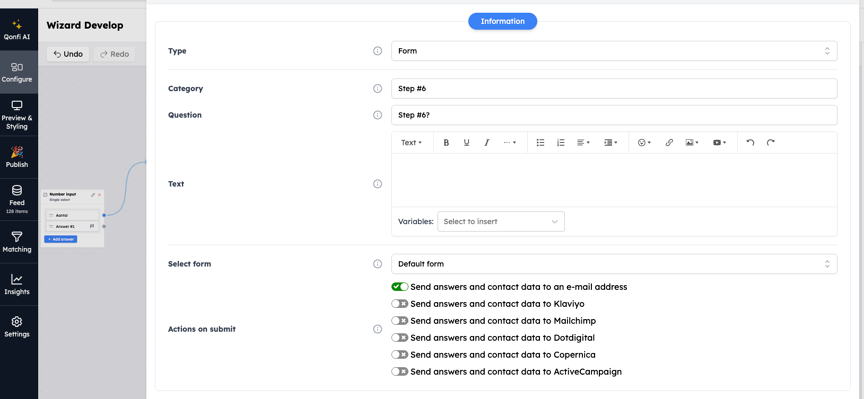Click the info icon next to Type
Screen dimensions: 864x399
pyautogui.click(x=377, y=51)
